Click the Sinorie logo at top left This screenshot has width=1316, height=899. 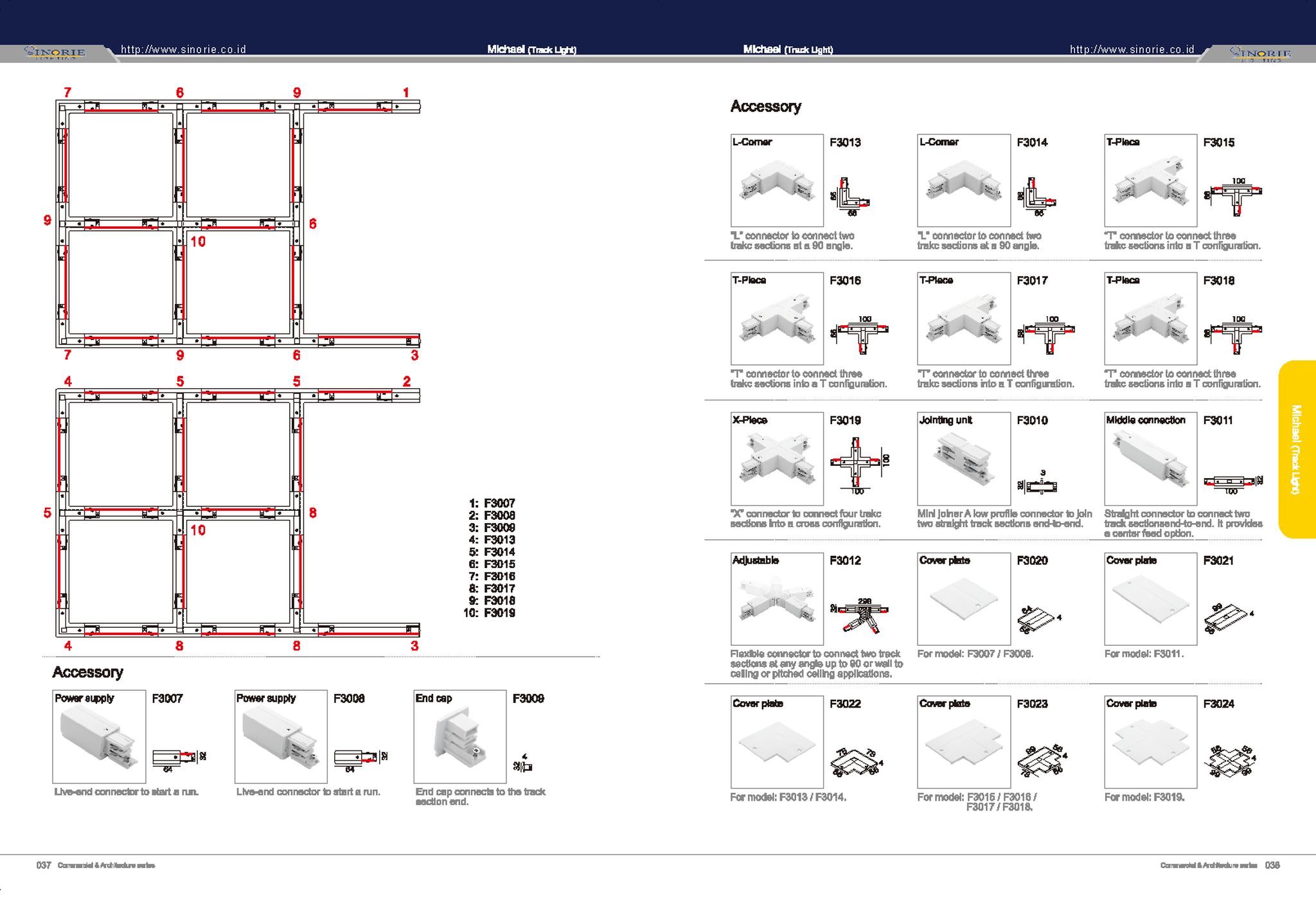click(55, 53)
